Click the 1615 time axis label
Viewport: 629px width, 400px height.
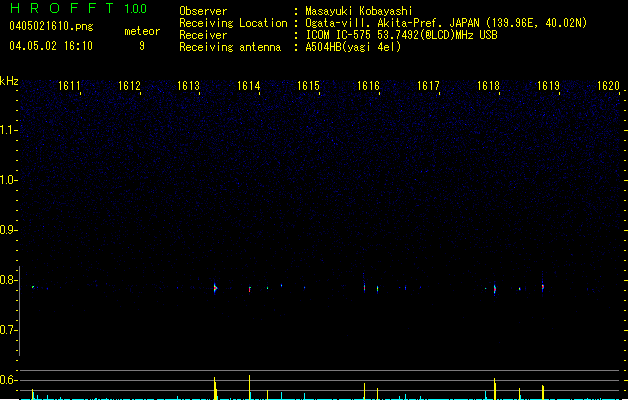click(308, 86)
